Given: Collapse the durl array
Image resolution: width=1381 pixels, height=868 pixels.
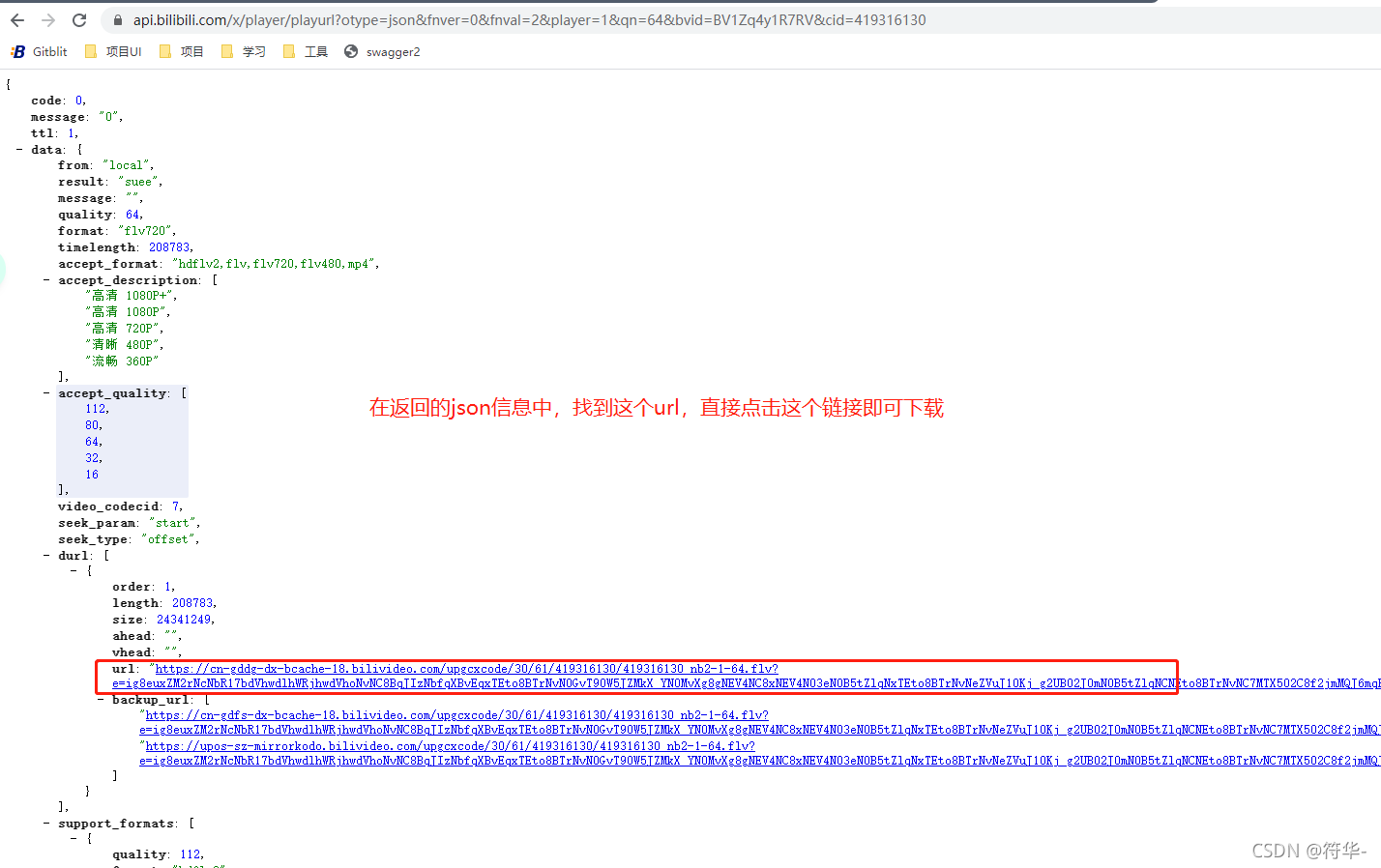Looking at the screenshot, I should [x=46, y=556].
